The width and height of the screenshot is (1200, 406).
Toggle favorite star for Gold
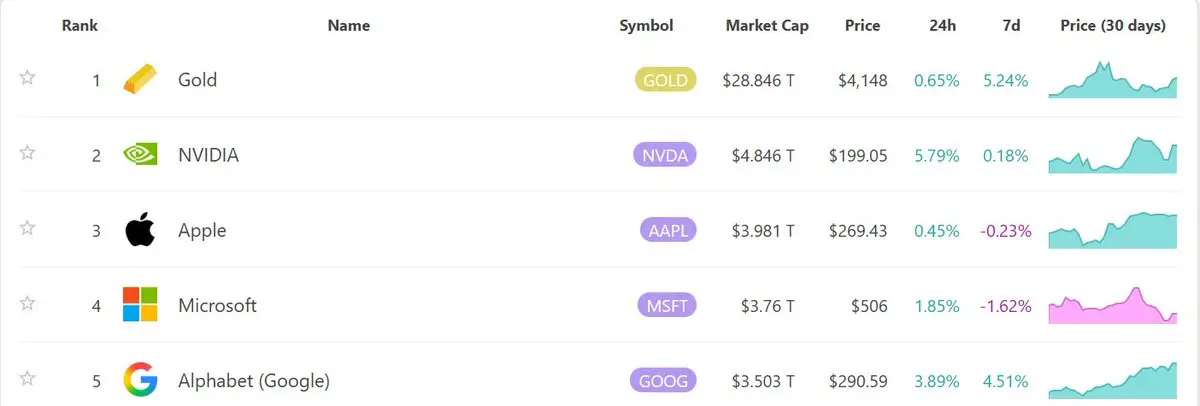pos(28,78)
